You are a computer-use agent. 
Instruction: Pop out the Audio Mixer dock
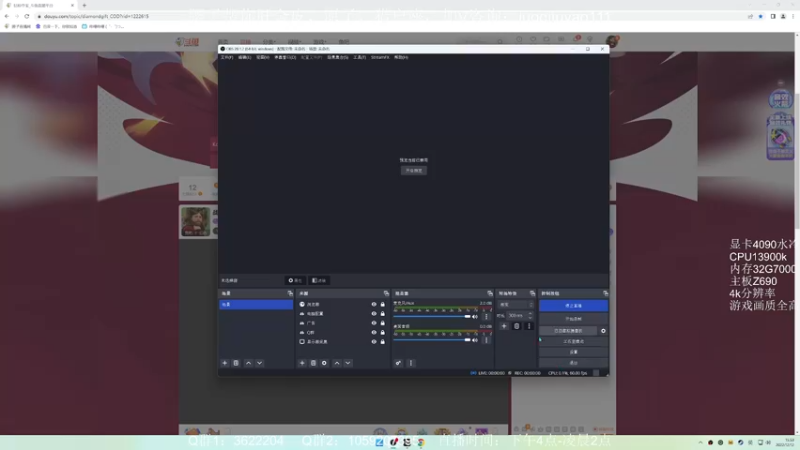coord(490,293)
